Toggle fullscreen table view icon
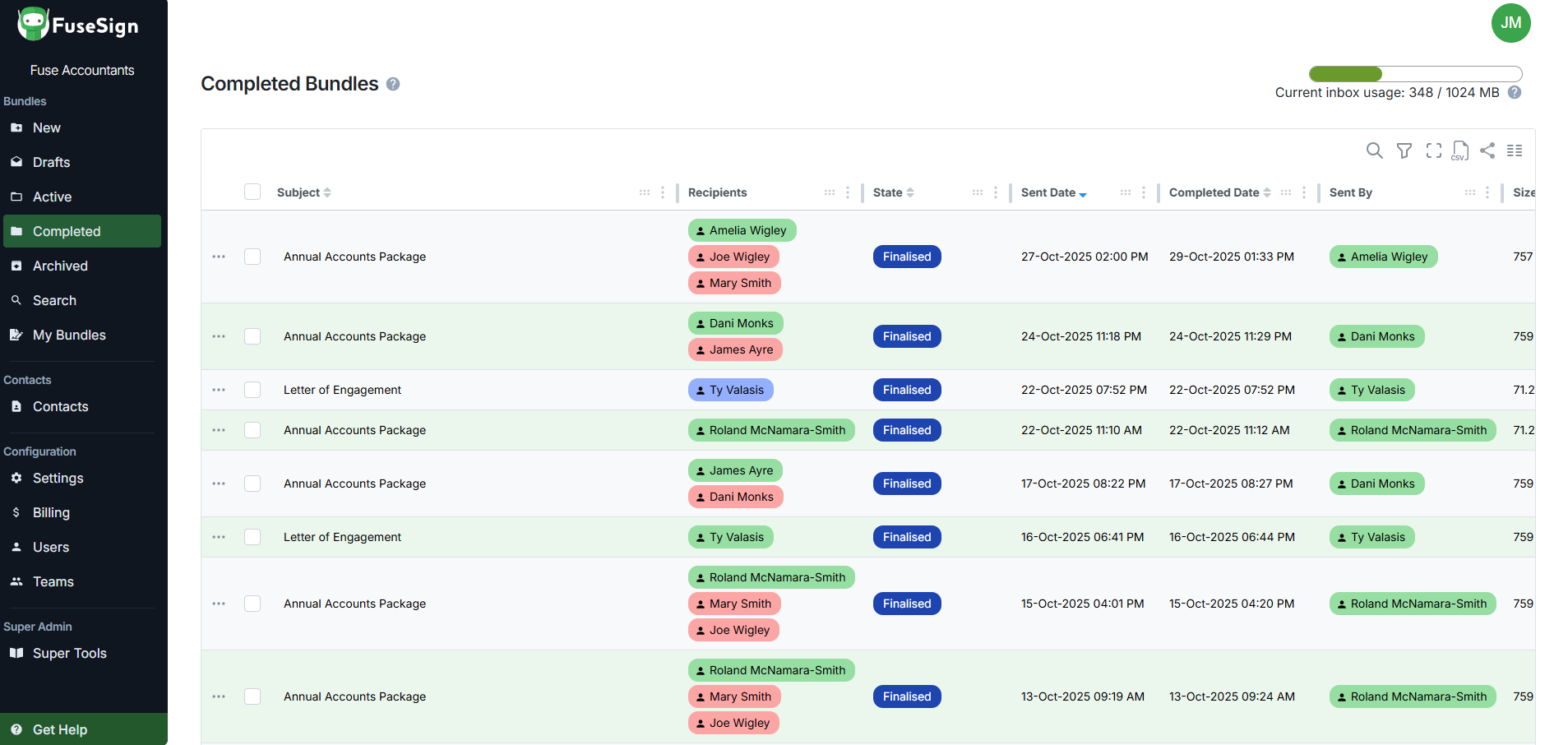Screen dimensions: 1568x745 (1433, 150)
